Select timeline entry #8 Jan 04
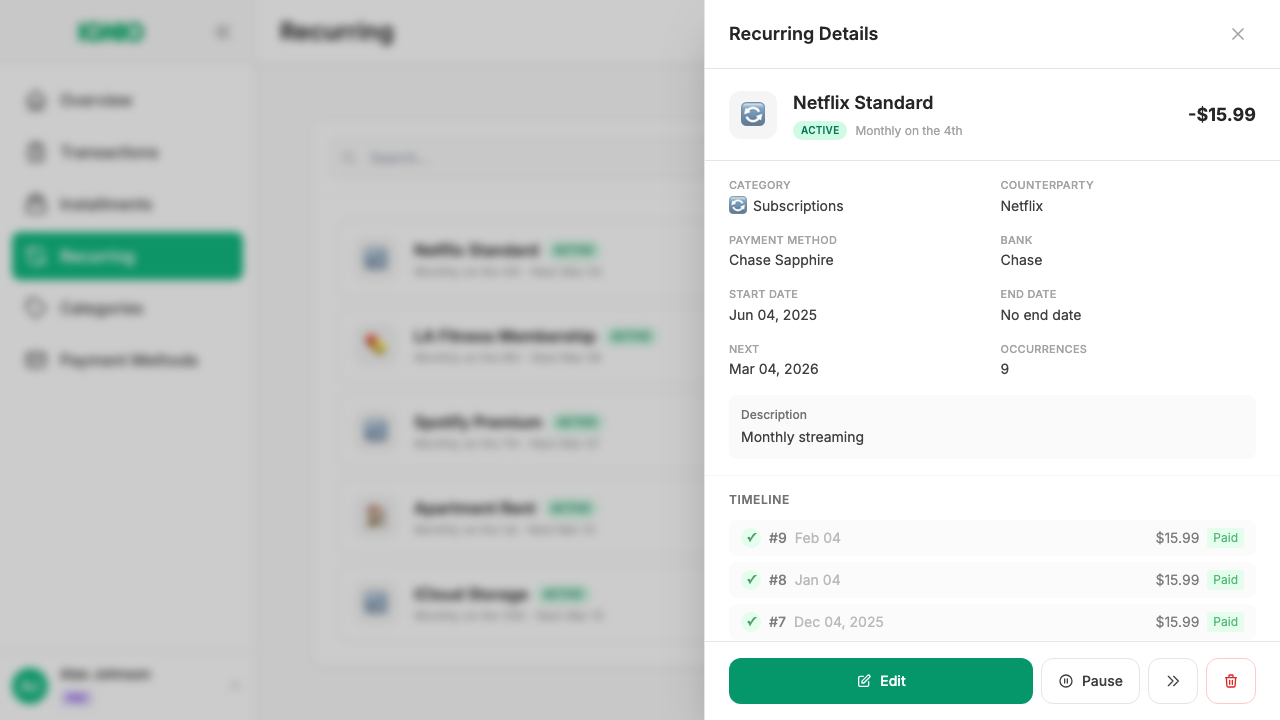Image resolution: width=1280 pixels, height=720 pixels. point(992,580)
